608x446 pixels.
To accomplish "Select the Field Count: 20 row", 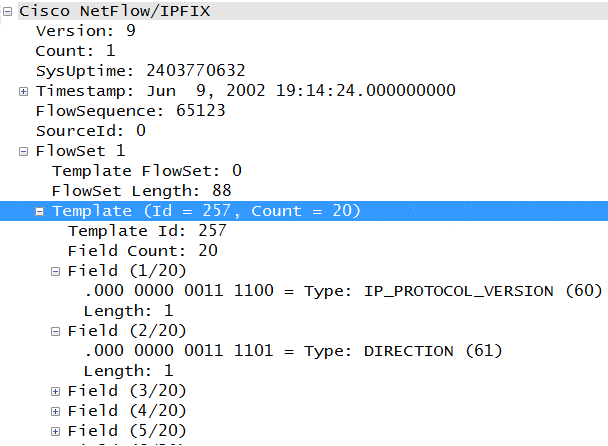I will [143, 251].
